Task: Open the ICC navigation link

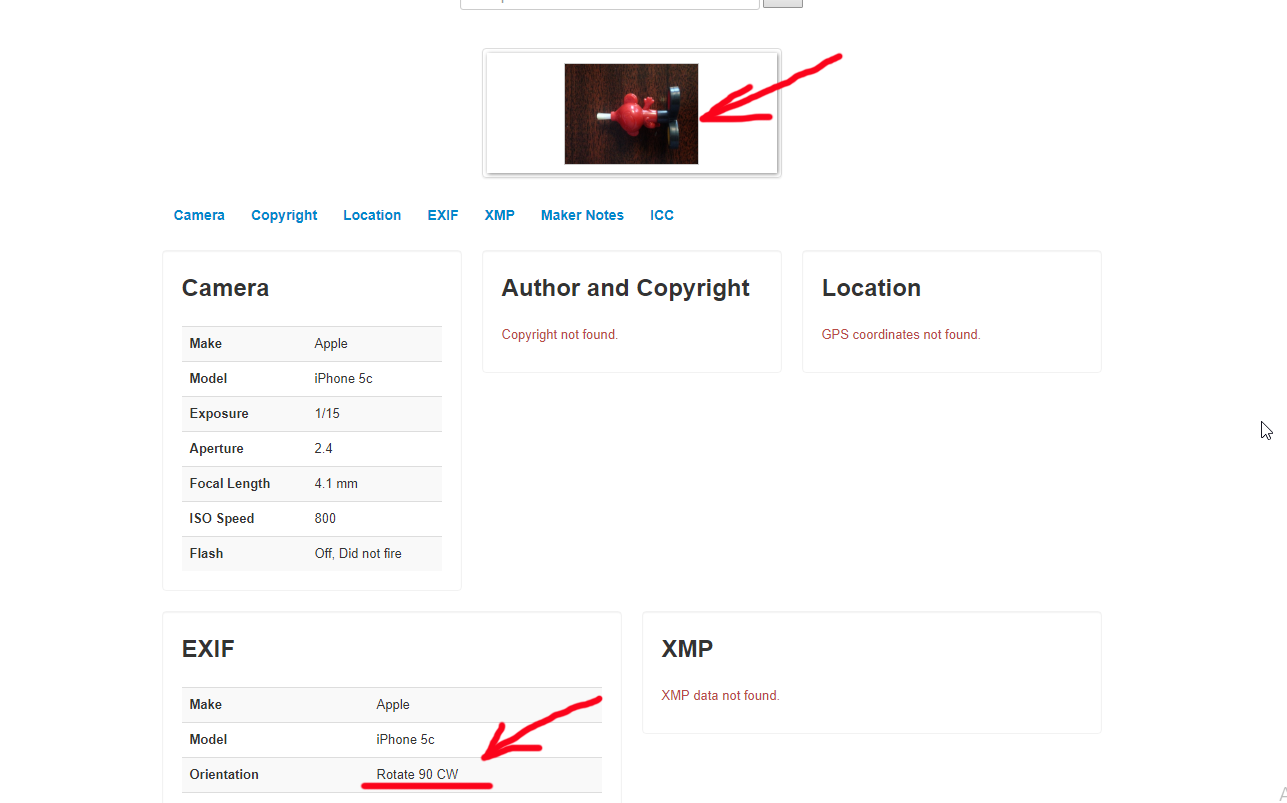Action: coord(662,215)
